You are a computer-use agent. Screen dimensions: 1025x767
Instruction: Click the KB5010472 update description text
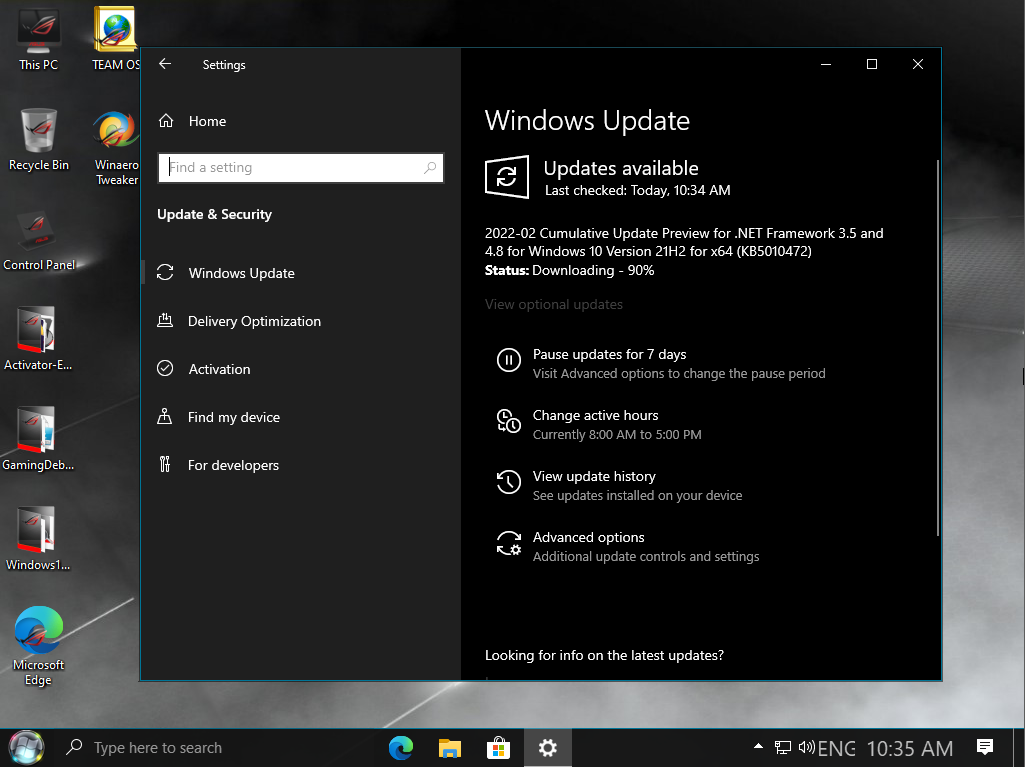pos(684,242)
